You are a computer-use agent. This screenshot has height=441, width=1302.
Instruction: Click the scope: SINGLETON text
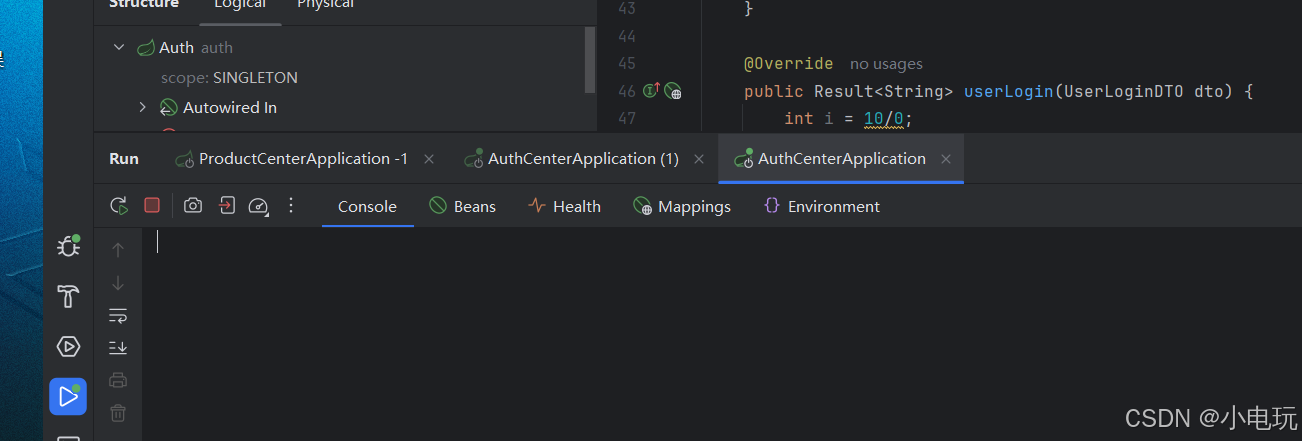229,77
